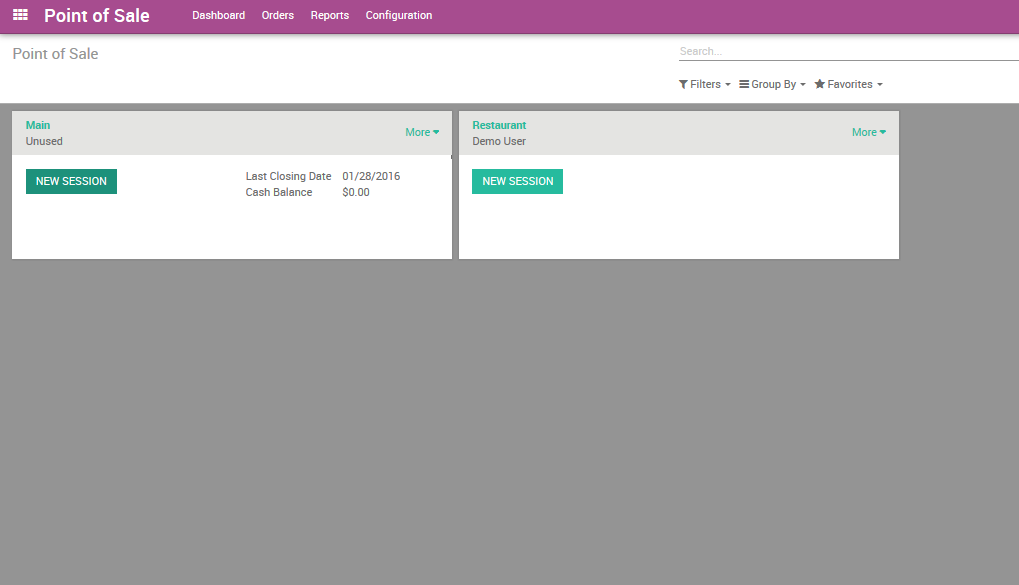Open the Dashboard menu

point(218,15)
